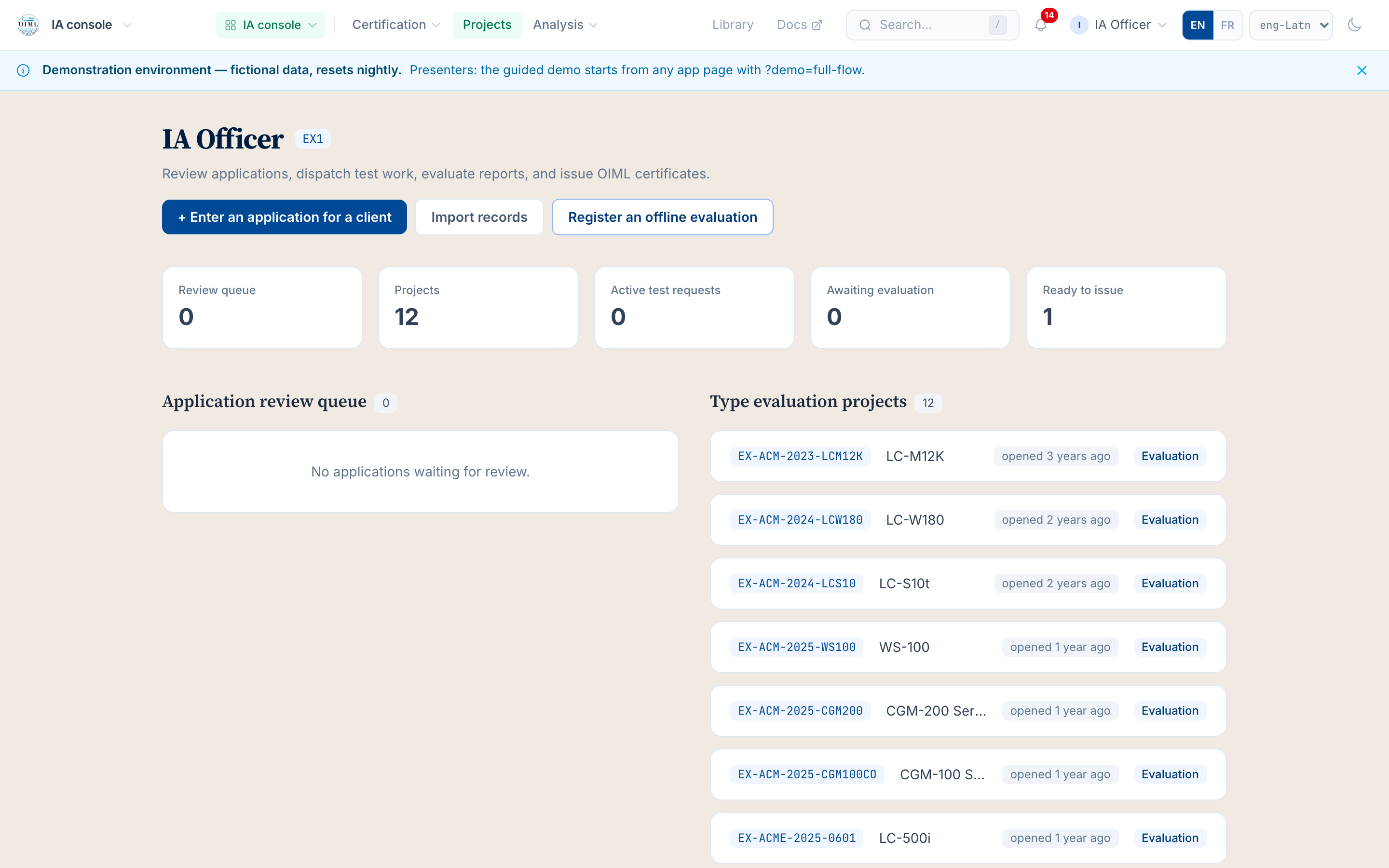
Task: Click the Application review queue count badge
Action: [x=386, y=403]
